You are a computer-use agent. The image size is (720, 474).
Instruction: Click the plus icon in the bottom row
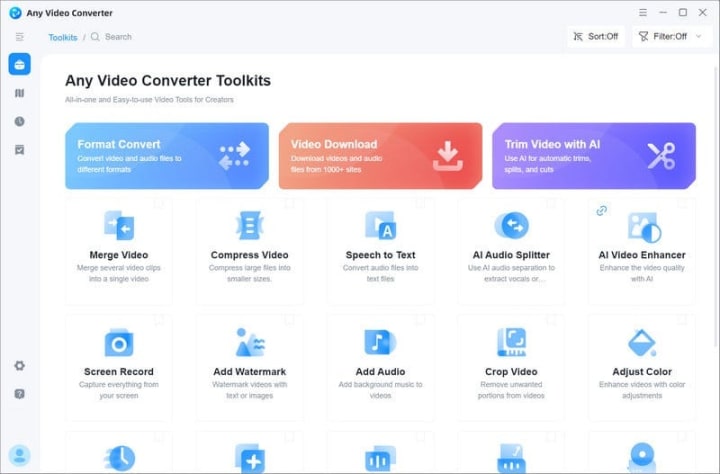click(250, 458)
